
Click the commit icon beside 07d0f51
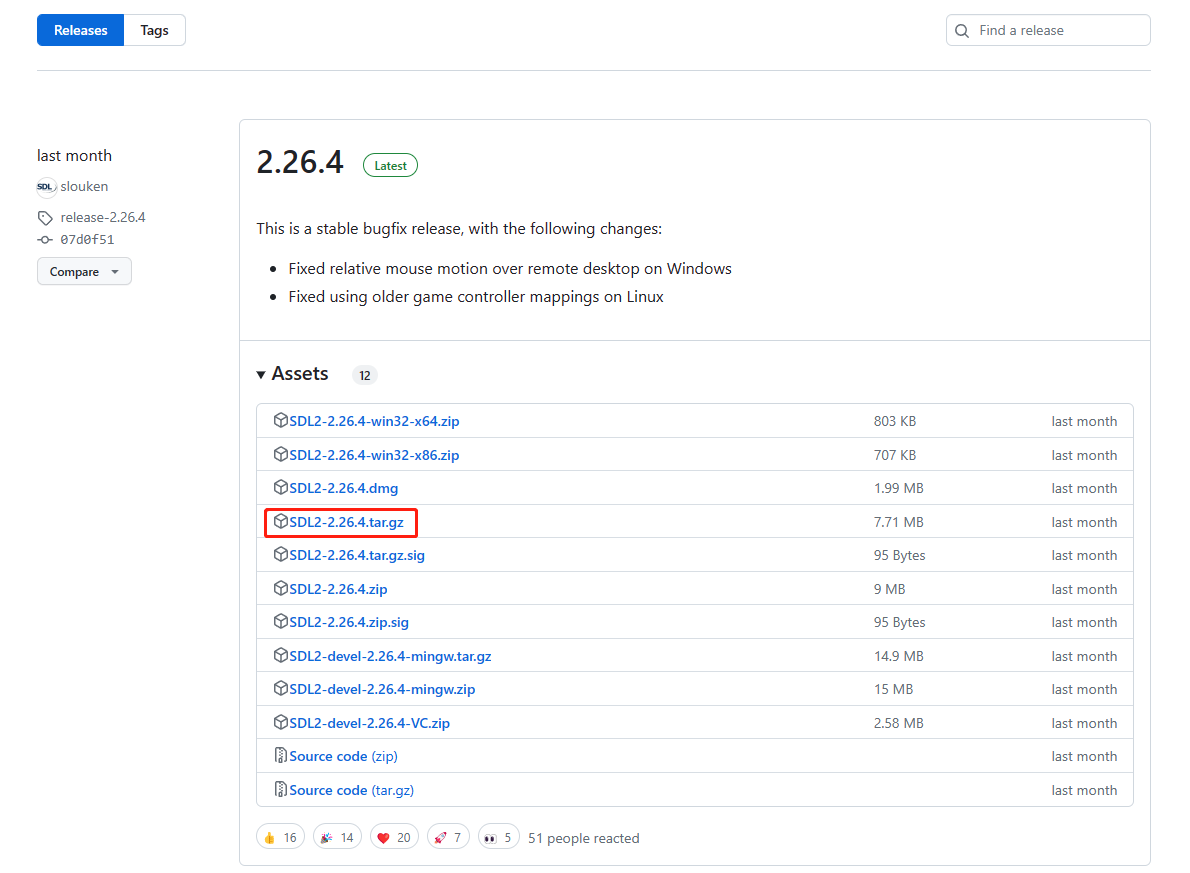point(45,240)
